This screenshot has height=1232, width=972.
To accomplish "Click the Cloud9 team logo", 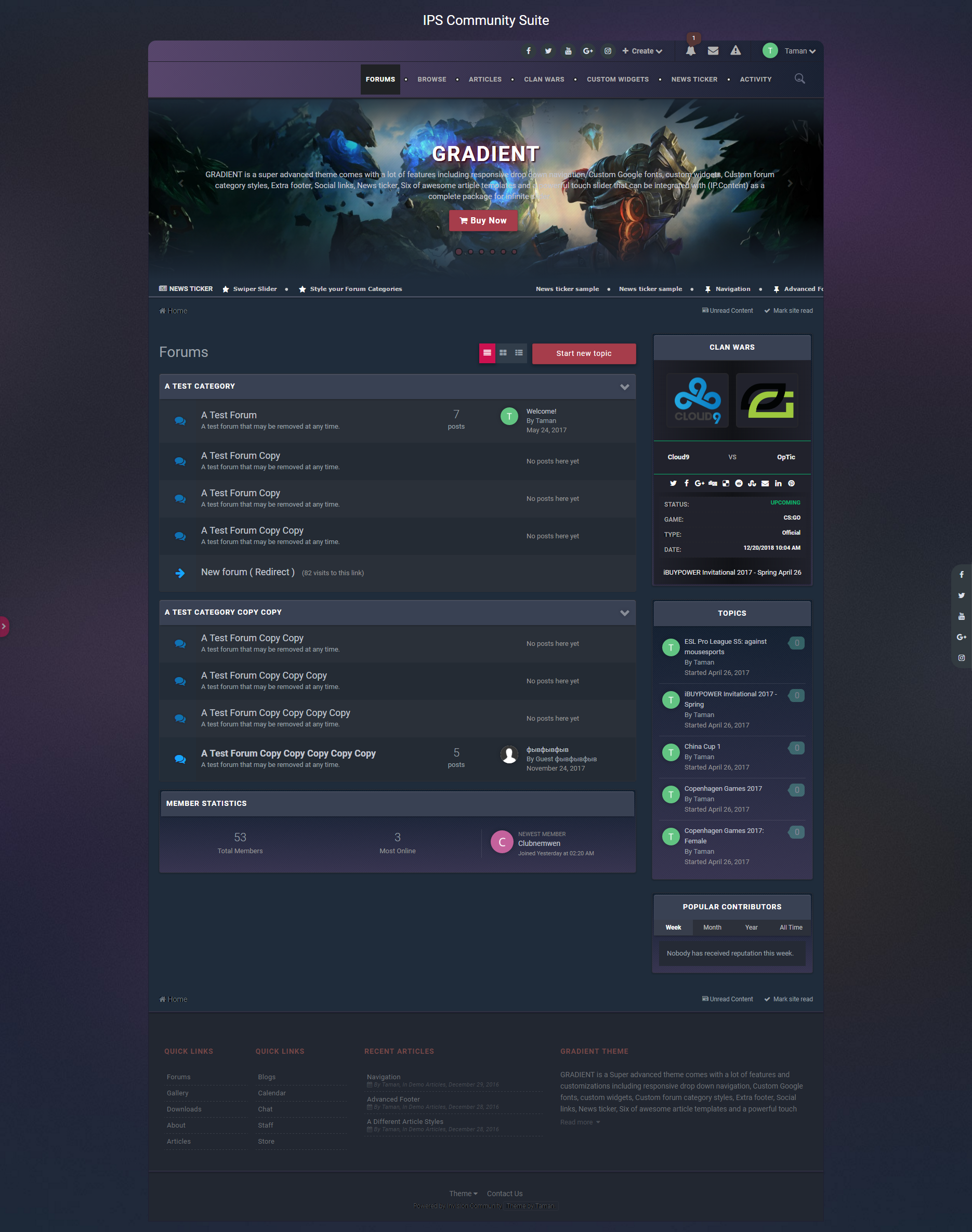I will point(697,400).
